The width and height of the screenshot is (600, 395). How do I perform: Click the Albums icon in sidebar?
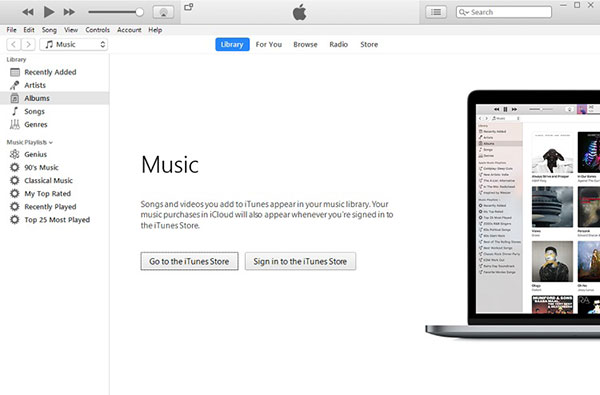(15, 98)
